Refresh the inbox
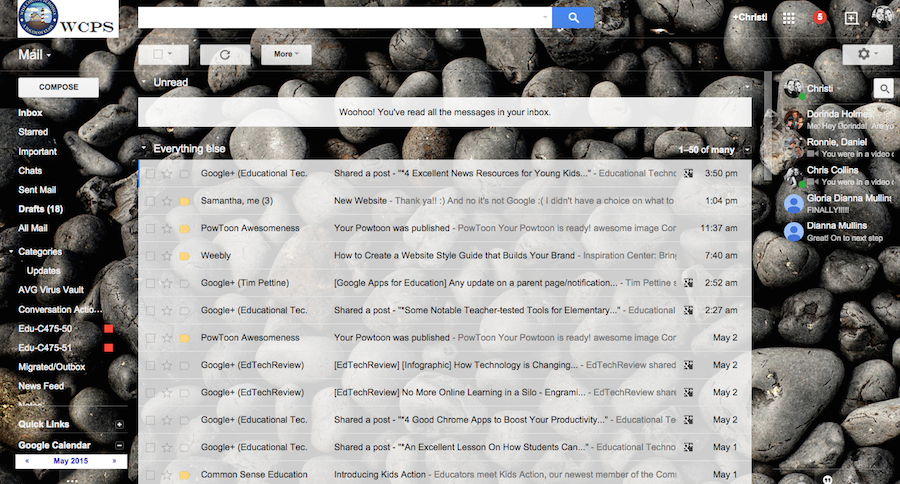The width and height of the screenshot is (900, 484). pos(225,55)
